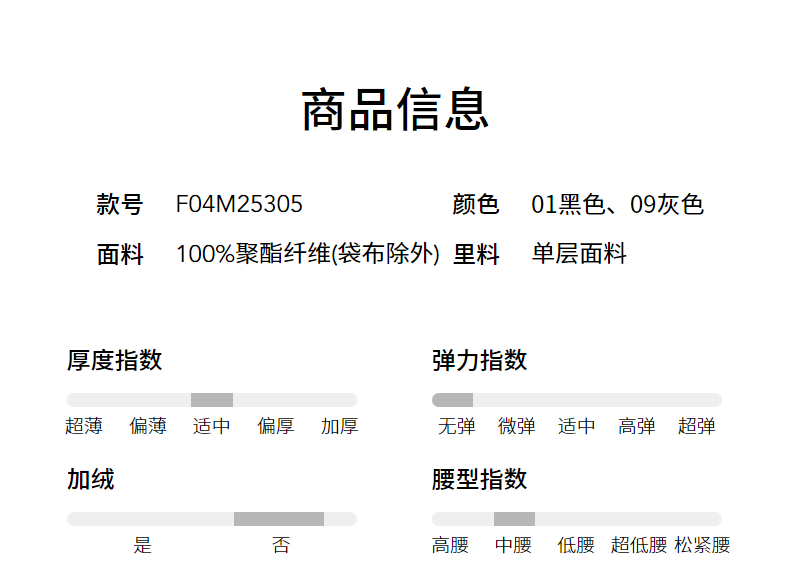Pick 加厚 under 厚度指数
This screenshot has height=562, width=790.
point(339,426)
